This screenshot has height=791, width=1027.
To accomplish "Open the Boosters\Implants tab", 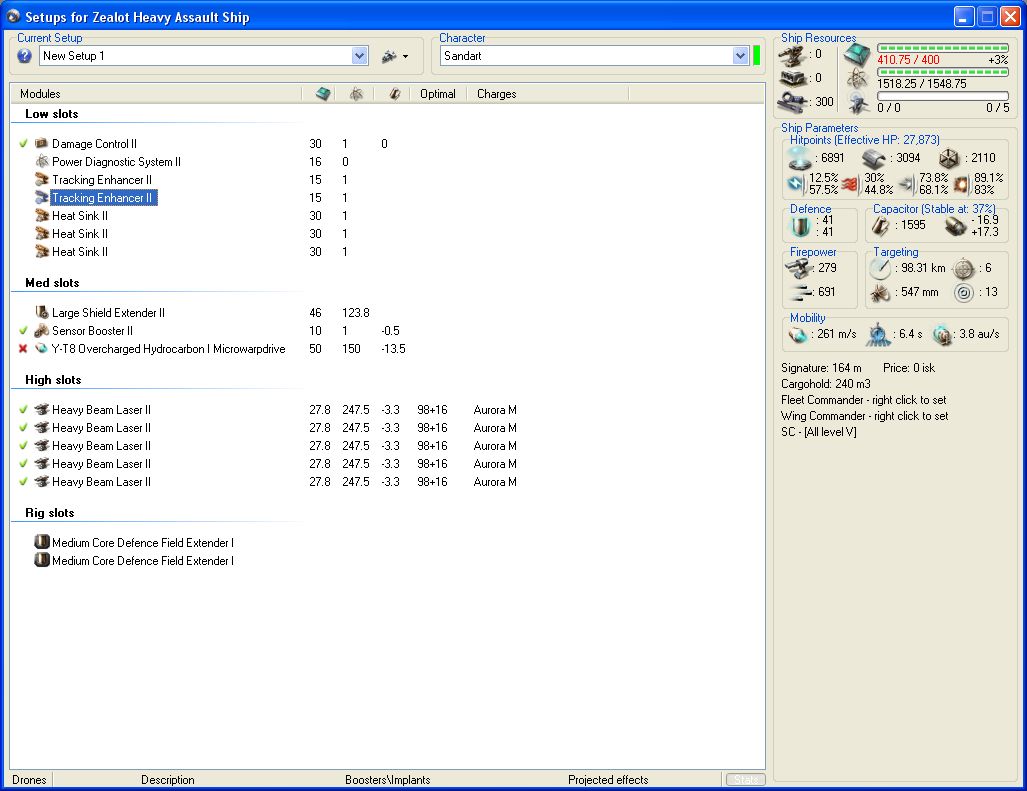I will click(x=388, y=780).
